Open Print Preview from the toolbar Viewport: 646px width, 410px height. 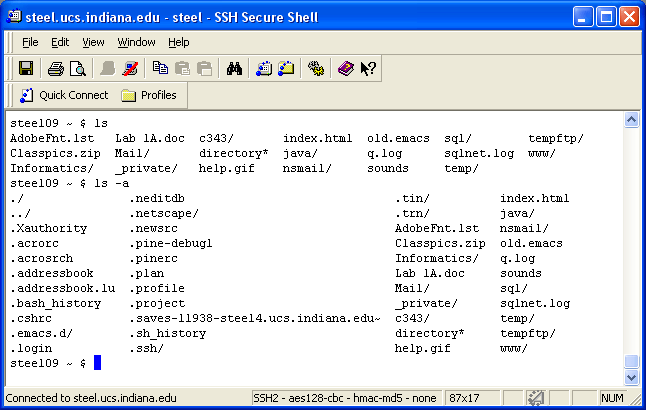tap(78, 68)
